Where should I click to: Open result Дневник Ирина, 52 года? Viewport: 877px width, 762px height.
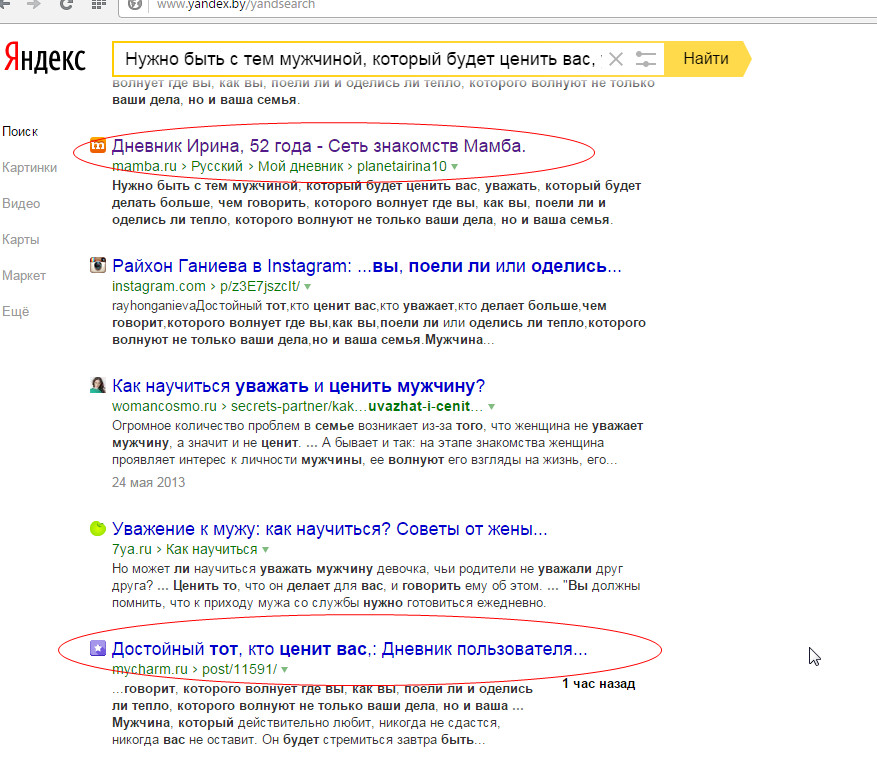click(x=319, y=146)
